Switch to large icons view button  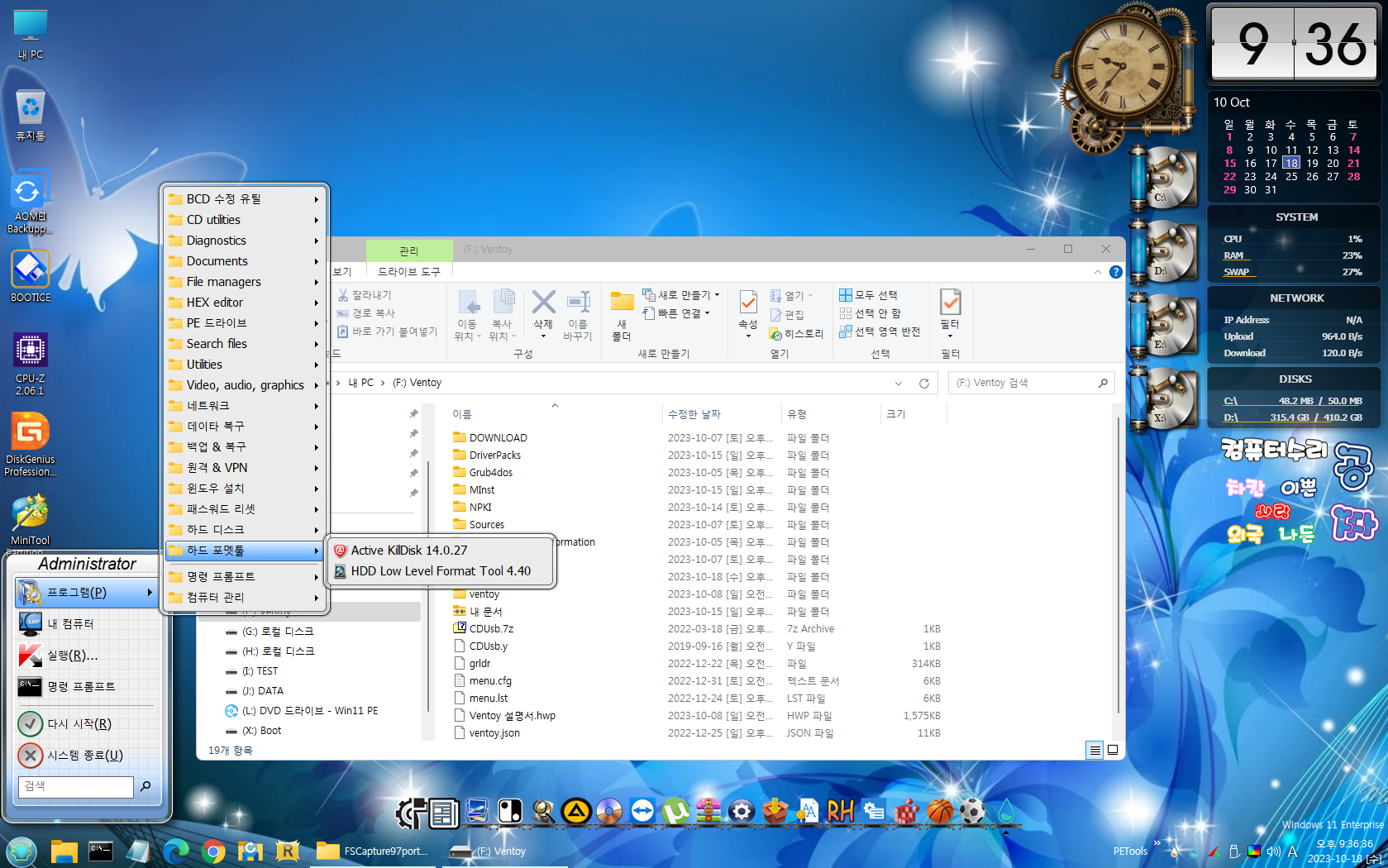[x=1113, y=750]
